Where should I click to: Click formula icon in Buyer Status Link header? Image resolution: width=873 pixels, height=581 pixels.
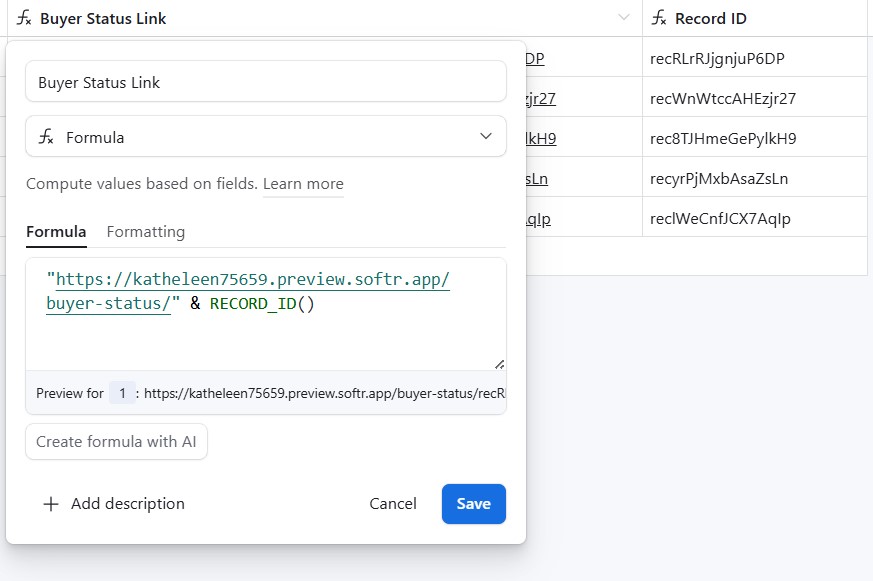click(24, 18)
